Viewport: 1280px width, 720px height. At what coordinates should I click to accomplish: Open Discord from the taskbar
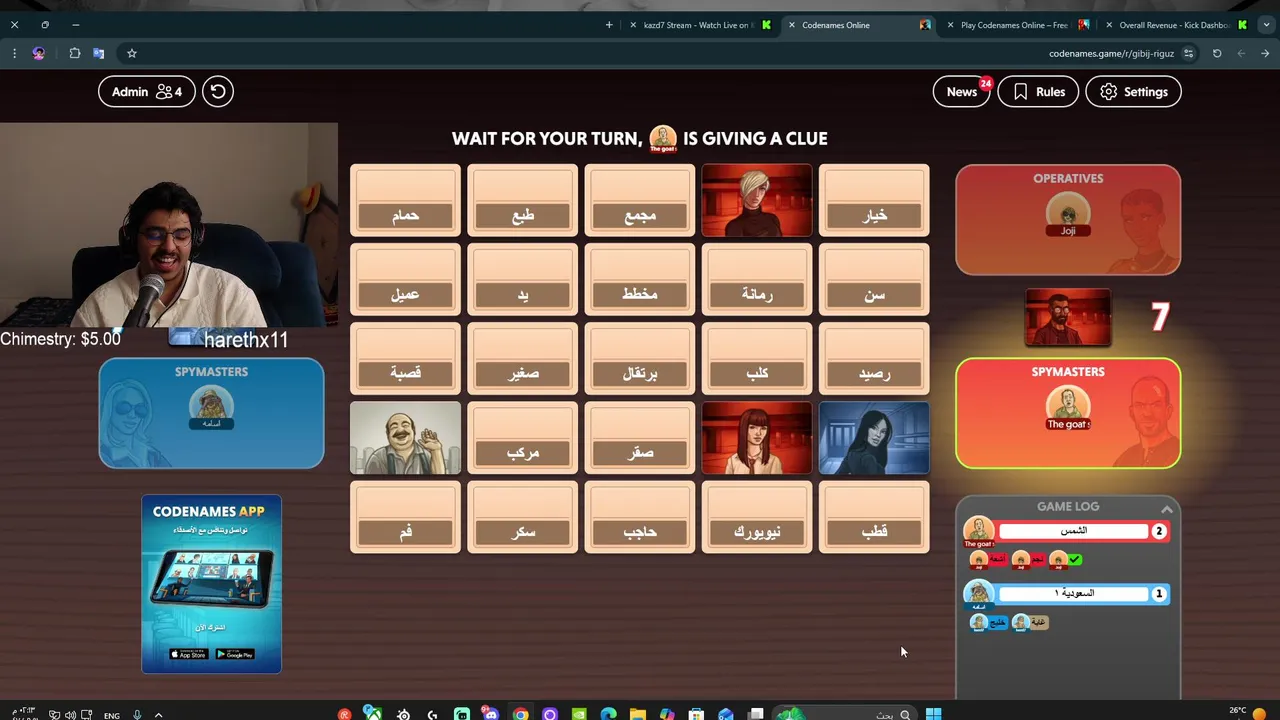pos(491,714)
